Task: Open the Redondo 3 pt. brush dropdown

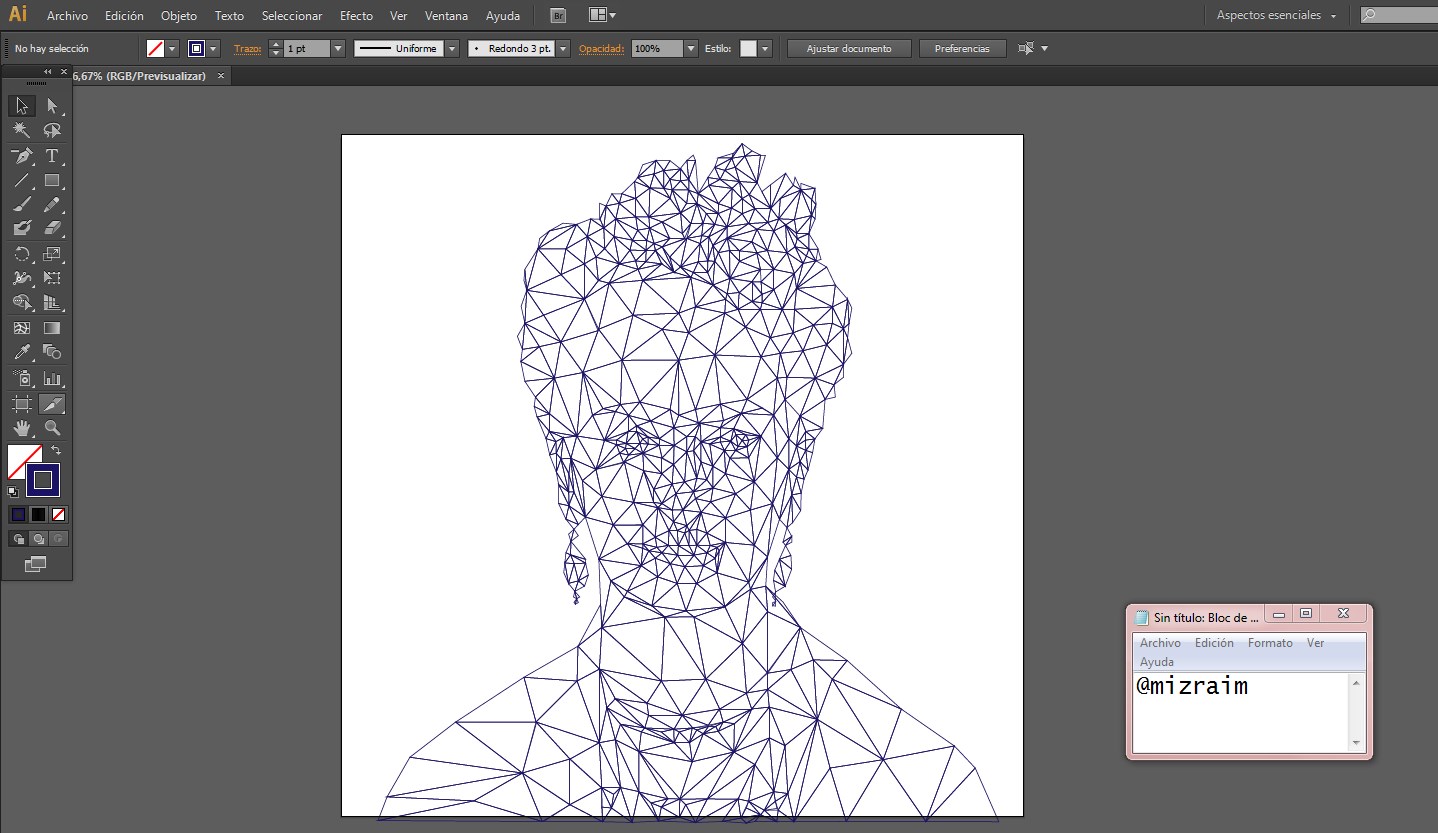Action: tap(563, 48)
